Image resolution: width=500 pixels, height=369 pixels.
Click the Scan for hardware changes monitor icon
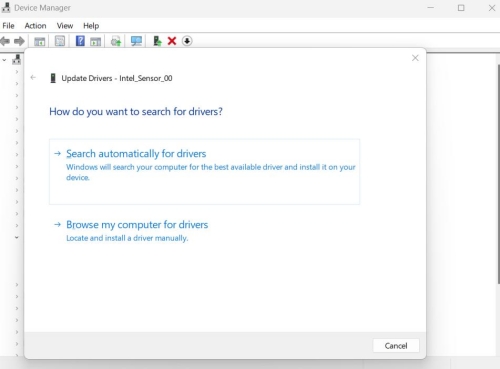(x=136, y=41)
